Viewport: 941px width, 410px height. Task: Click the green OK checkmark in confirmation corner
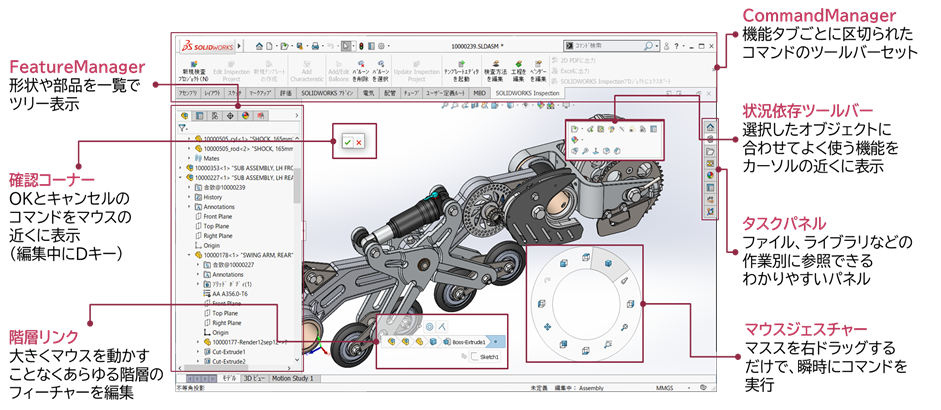346,143
